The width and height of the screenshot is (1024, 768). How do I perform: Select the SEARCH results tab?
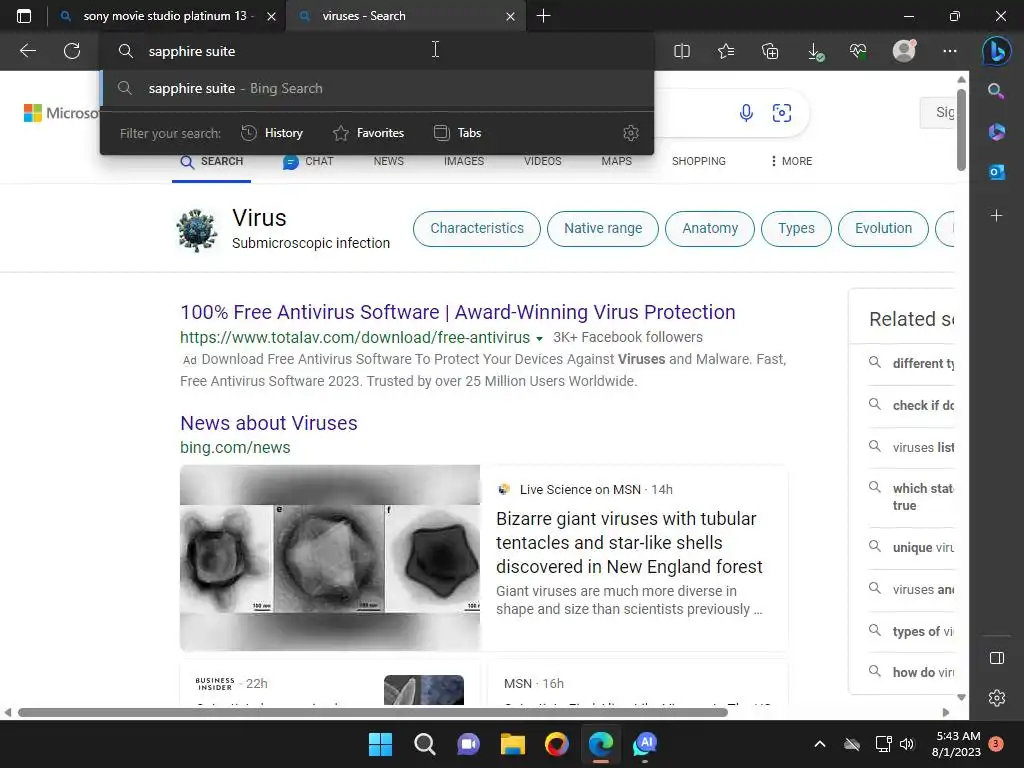(212, 161)
